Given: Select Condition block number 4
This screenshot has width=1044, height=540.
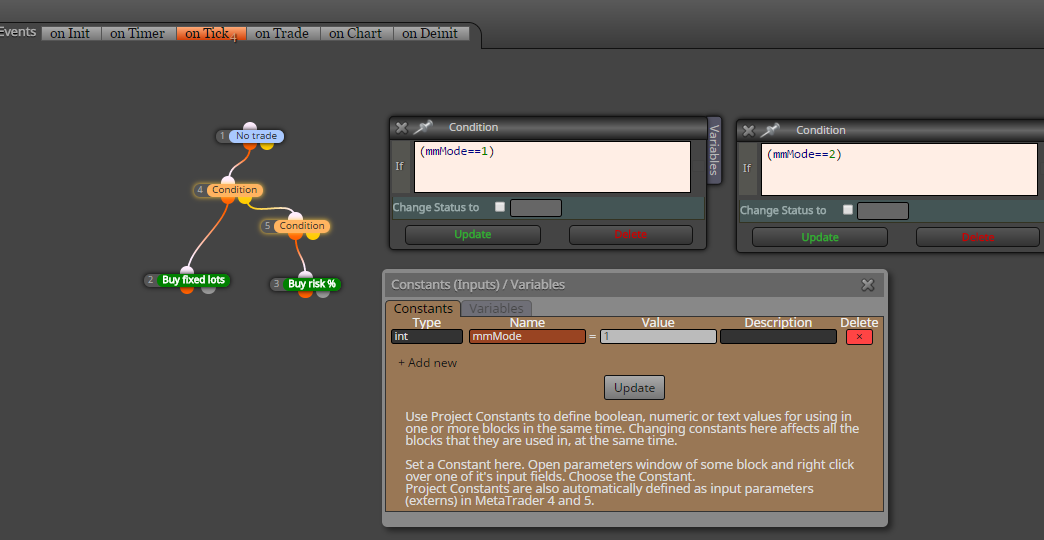Looking at the screenshot, I should pos(234,190).
